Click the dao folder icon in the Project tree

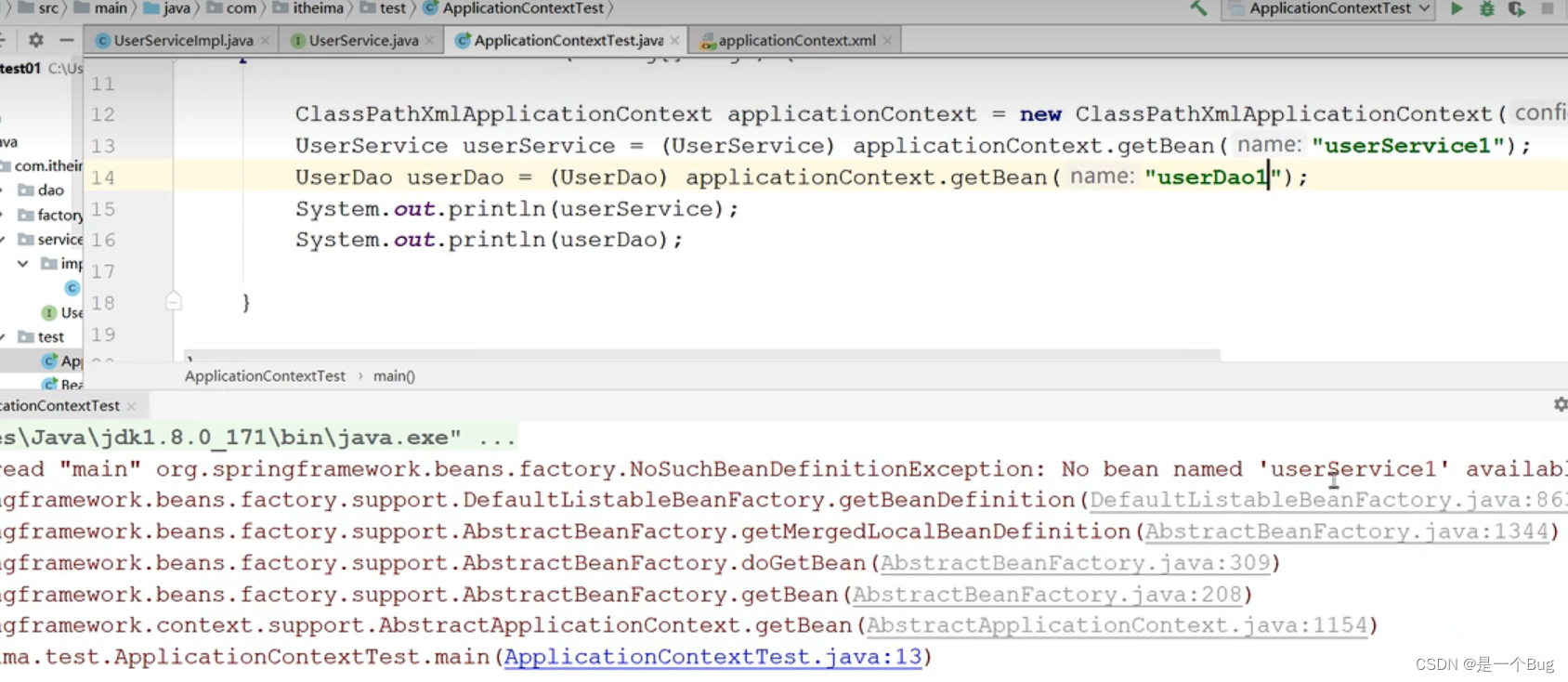[26, 190]
